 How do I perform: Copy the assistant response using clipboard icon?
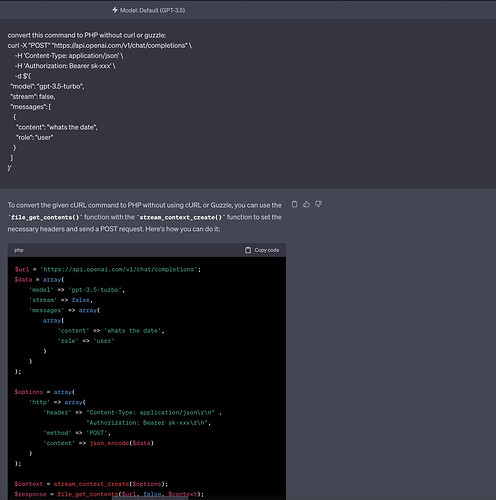[294, 204]
